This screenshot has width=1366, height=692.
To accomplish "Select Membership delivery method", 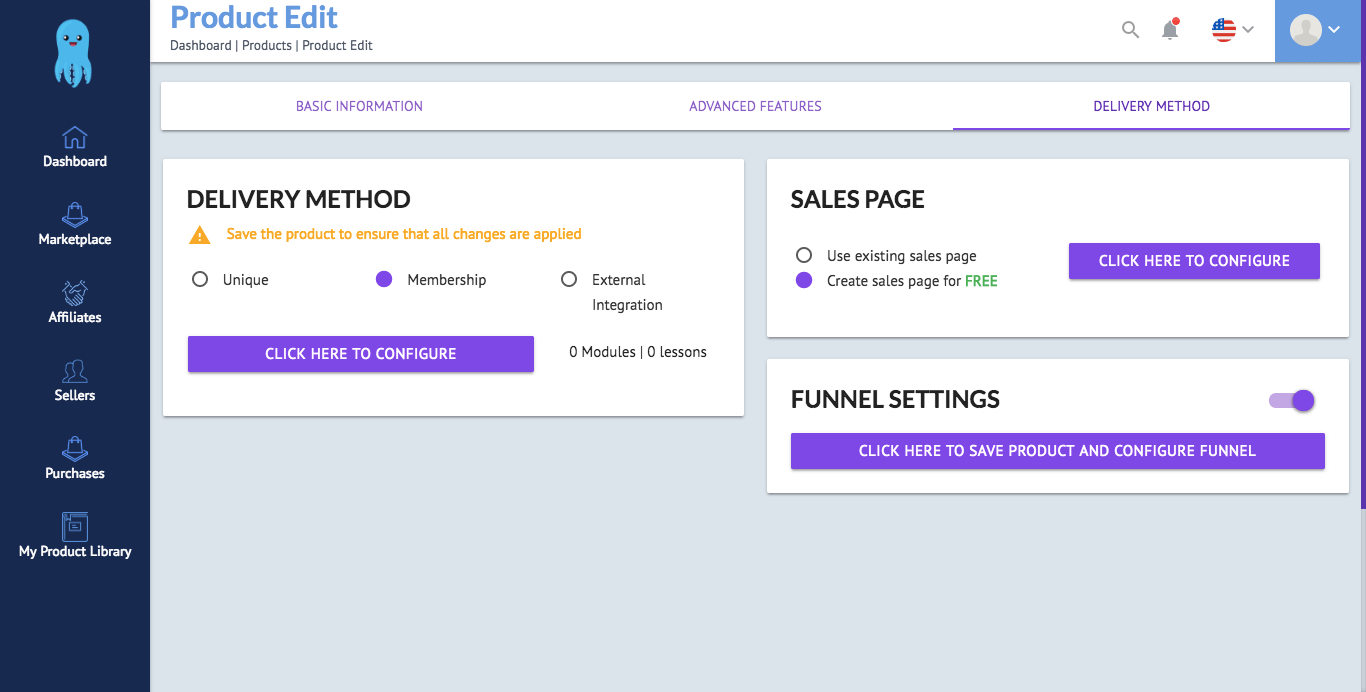I will coord(384,280).
